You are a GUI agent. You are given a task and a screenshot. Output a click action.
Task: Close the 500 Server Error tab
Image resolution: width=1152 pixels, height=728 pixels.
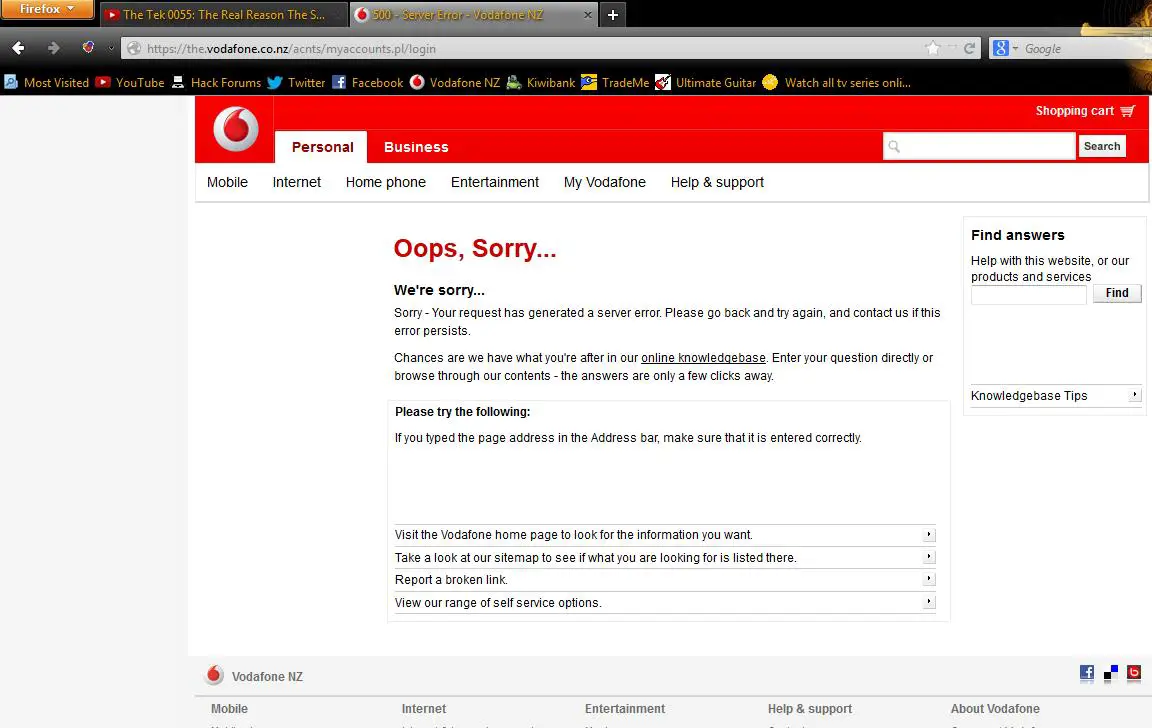click(588, 15)
